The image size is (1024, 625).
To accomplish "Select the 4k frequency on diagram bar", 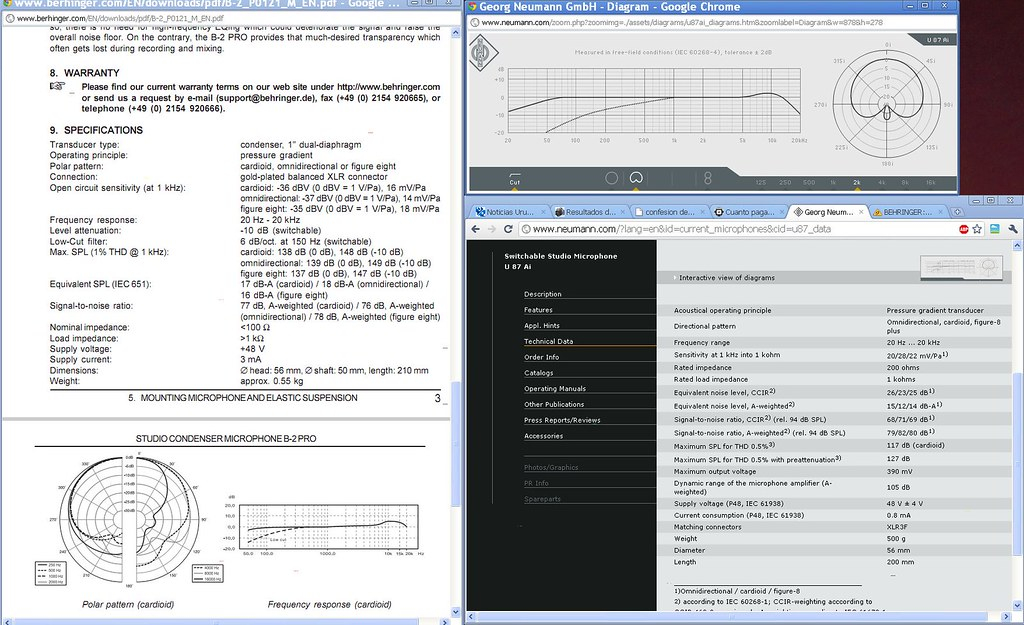I will point(881,183).
